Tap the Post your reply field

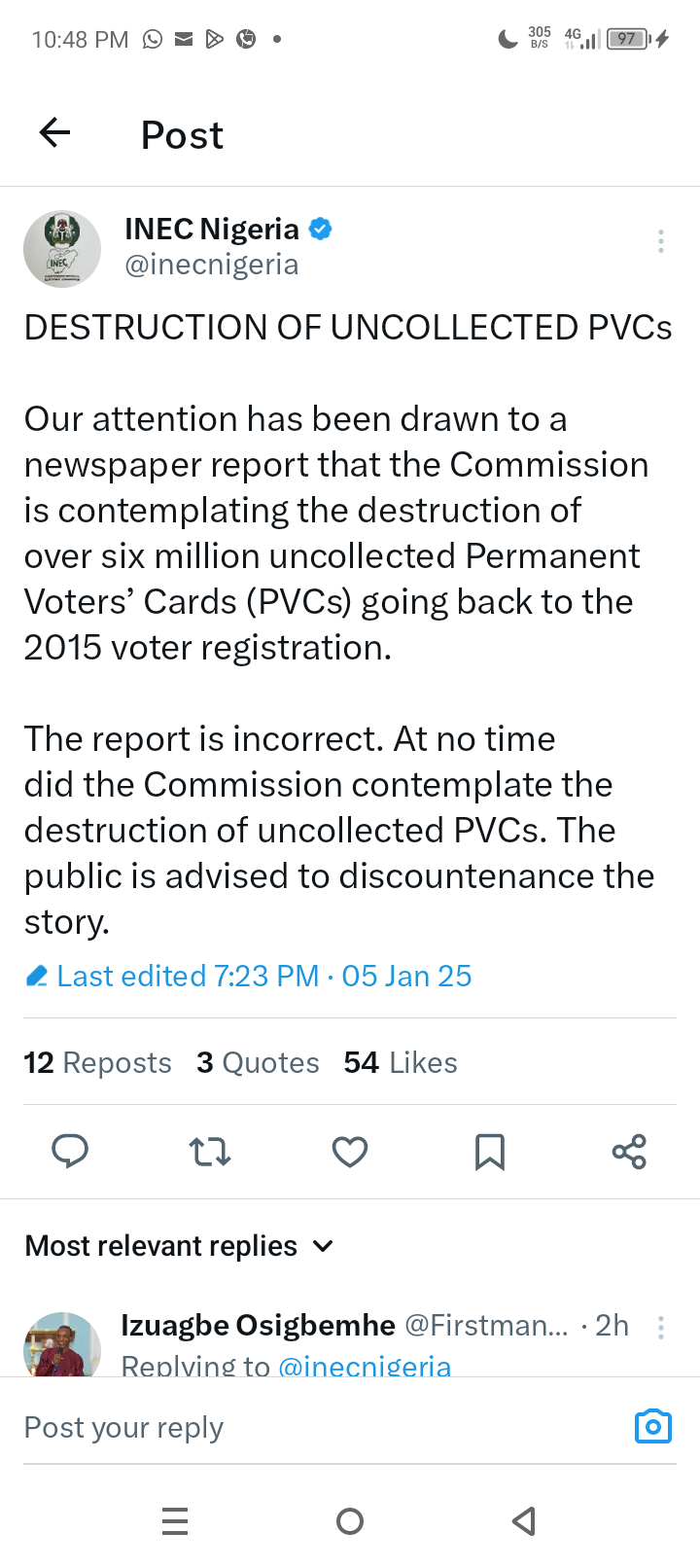coord(292,1427)
